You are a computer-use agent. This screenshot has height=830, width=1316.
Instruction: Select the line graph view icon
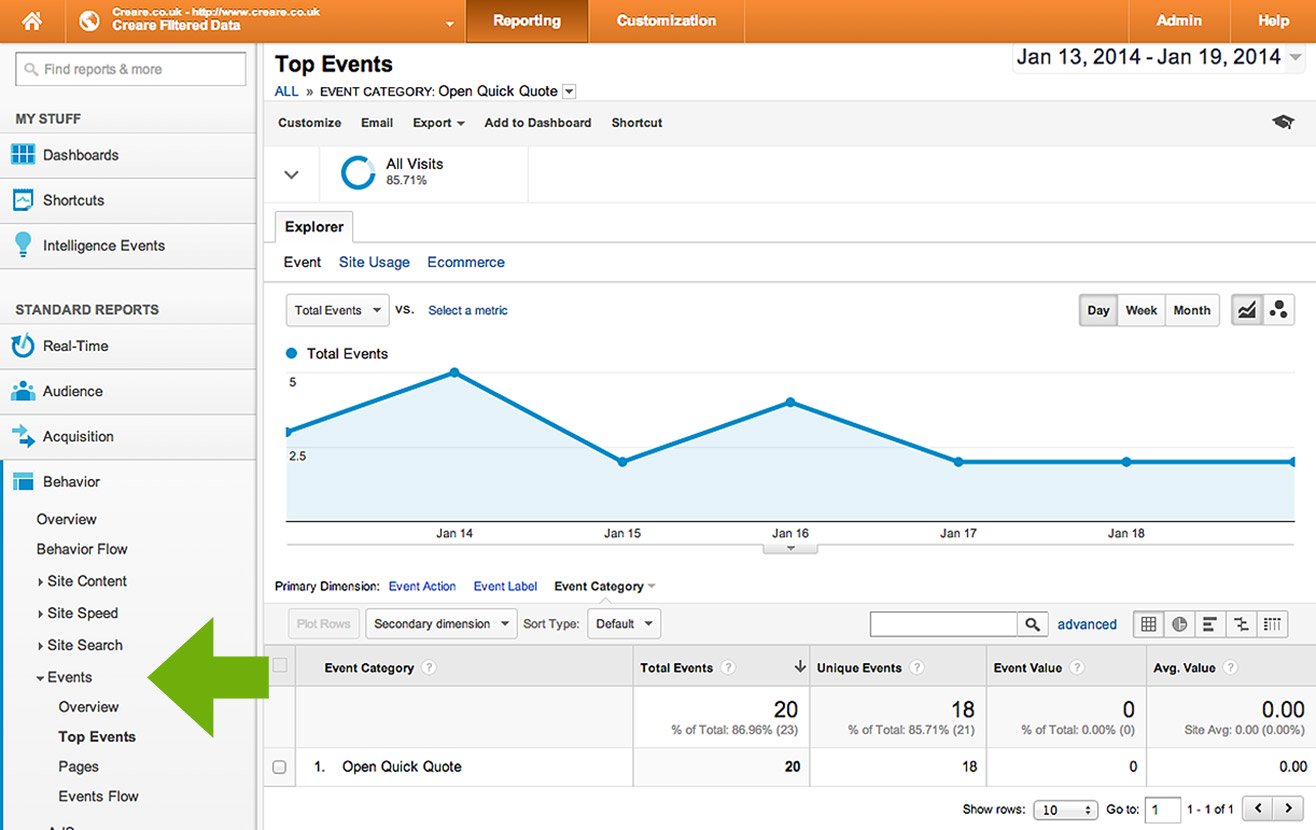coord(1246,311)
